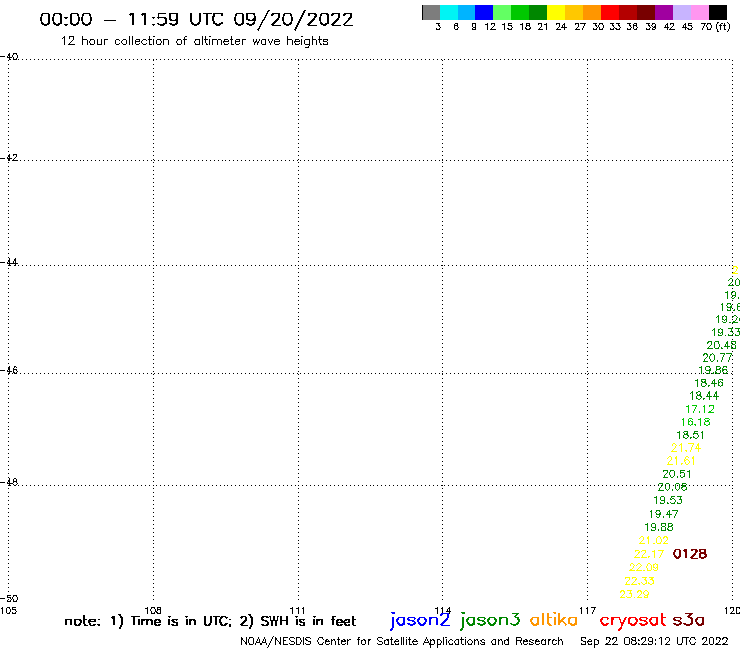Select the 20.77 wave height value
The height and width of the screenshot is (650, 740).
click(x=717, y=358)
